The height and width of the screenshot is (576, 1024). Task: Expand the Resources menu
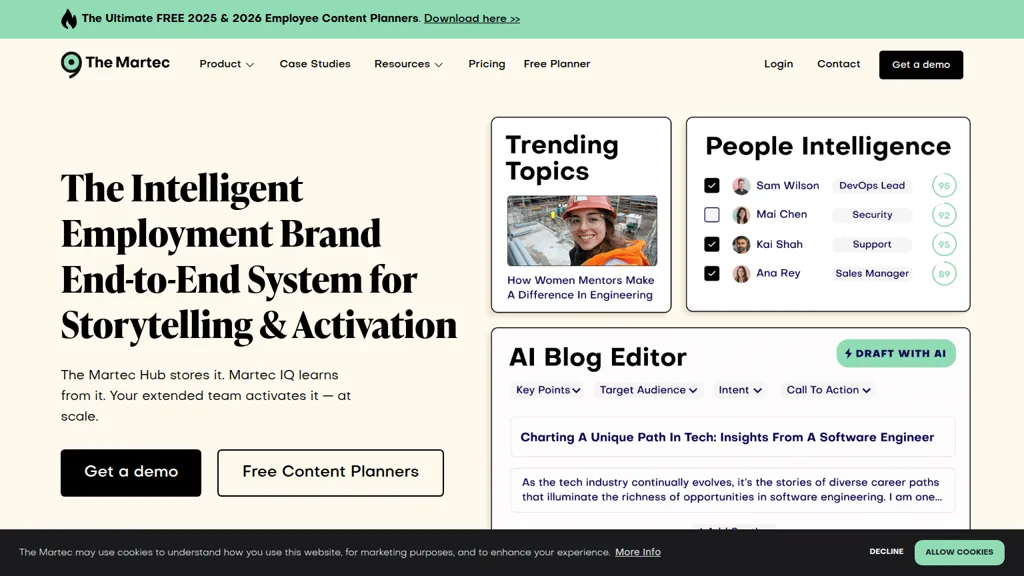408,64
